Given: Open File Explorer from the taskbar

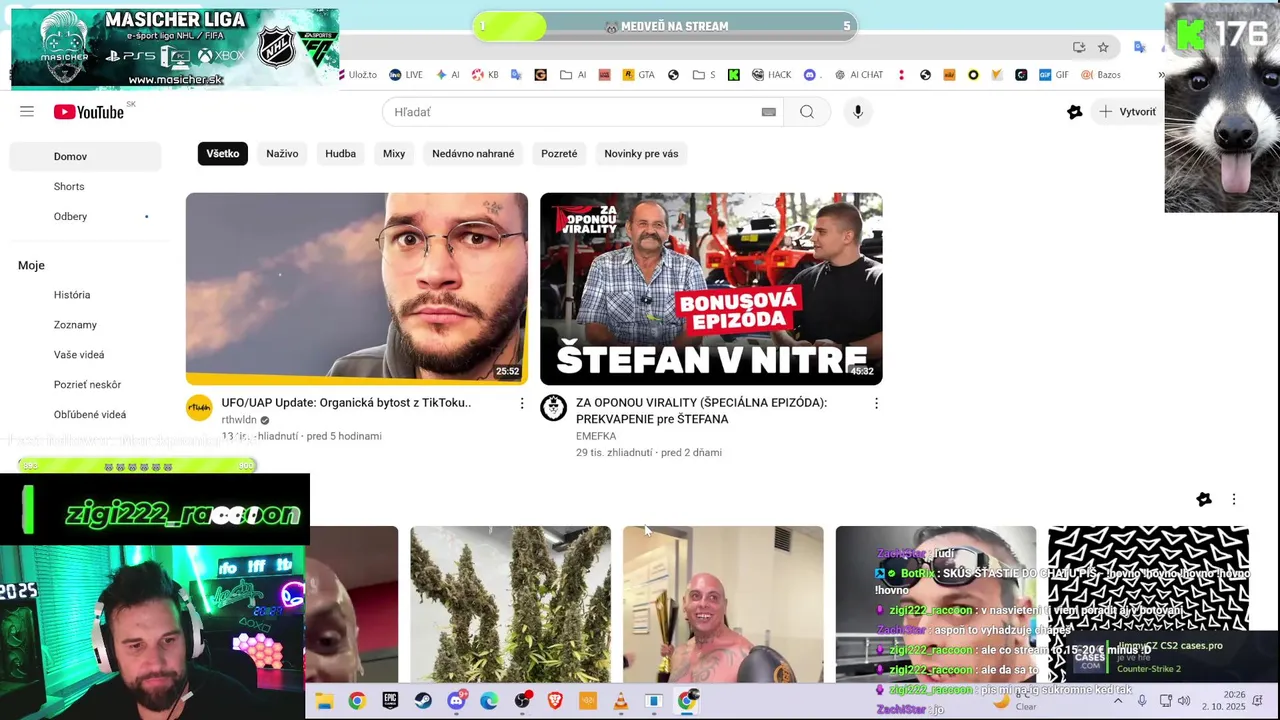Looking at the screenshot, I should tap(324, 701).
